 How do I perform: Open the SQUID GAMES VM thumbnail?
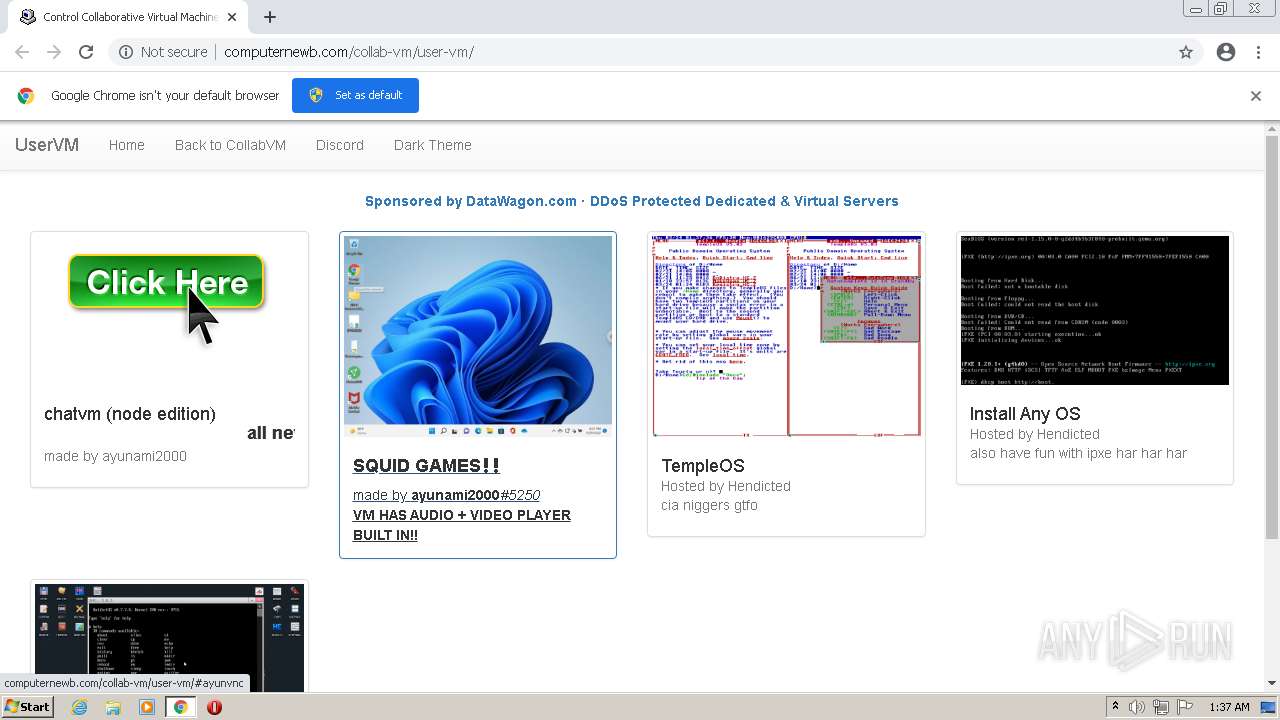pos(478,337)
